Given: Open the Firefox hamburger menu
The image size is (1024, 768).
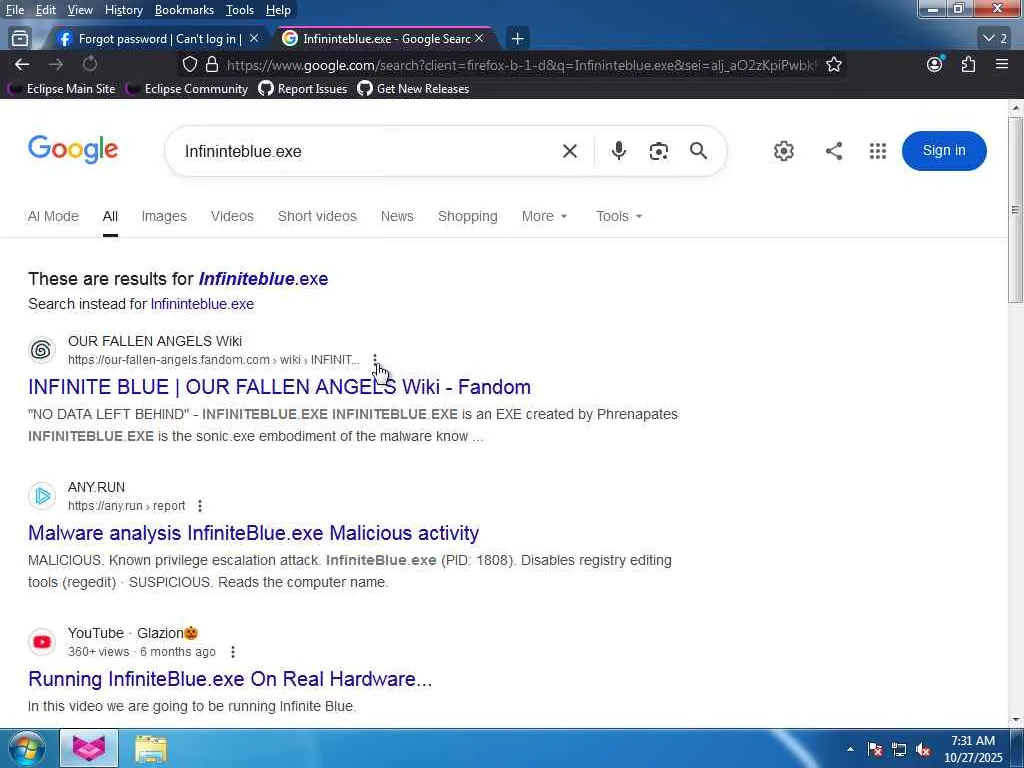Looking at the screenshot, I should click(x=1002, y=64).
